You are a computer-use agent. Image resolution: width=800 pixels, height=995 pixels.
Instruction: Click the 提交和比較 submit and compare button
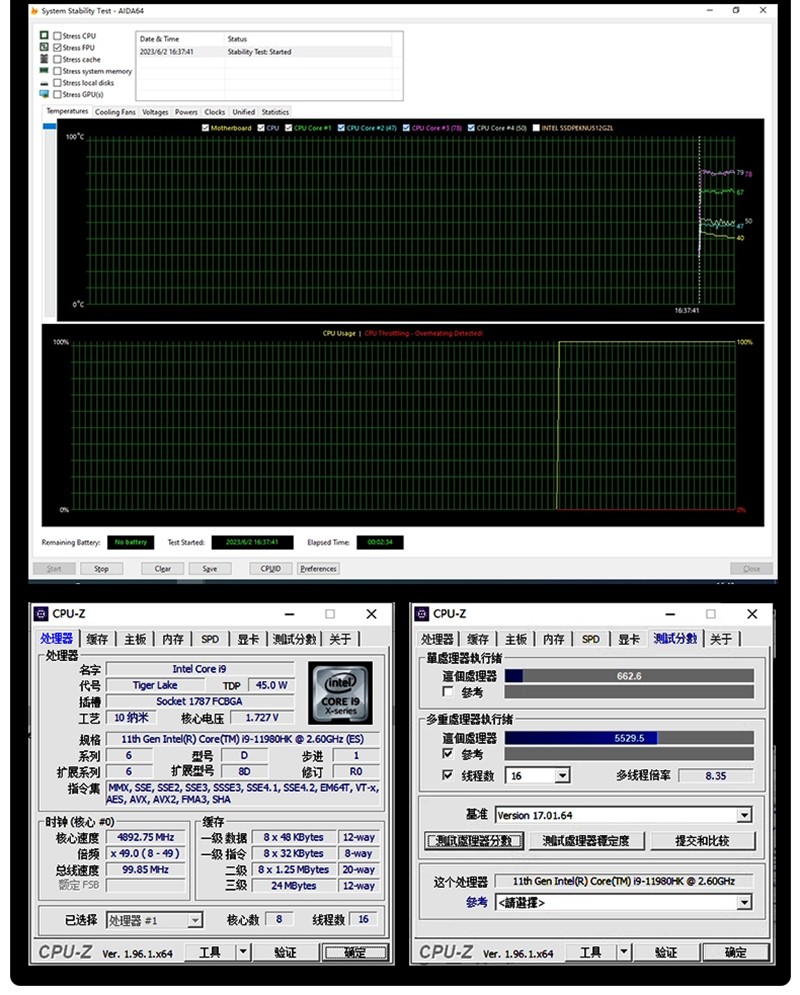702,841
